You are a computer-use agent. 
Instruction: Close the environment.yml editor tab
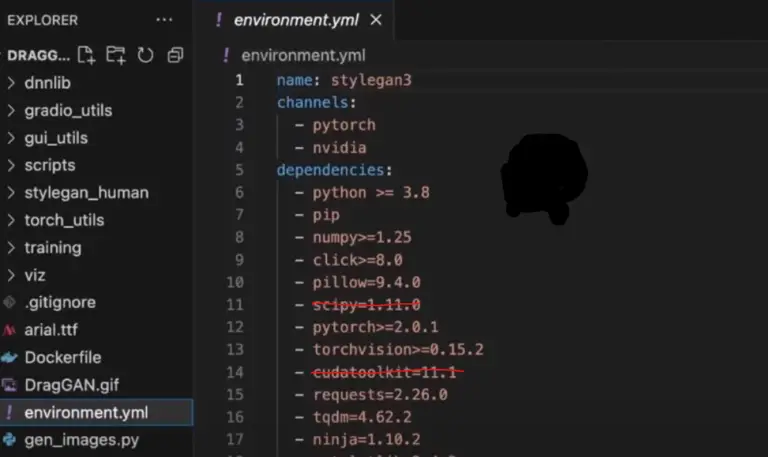point(376,20)
